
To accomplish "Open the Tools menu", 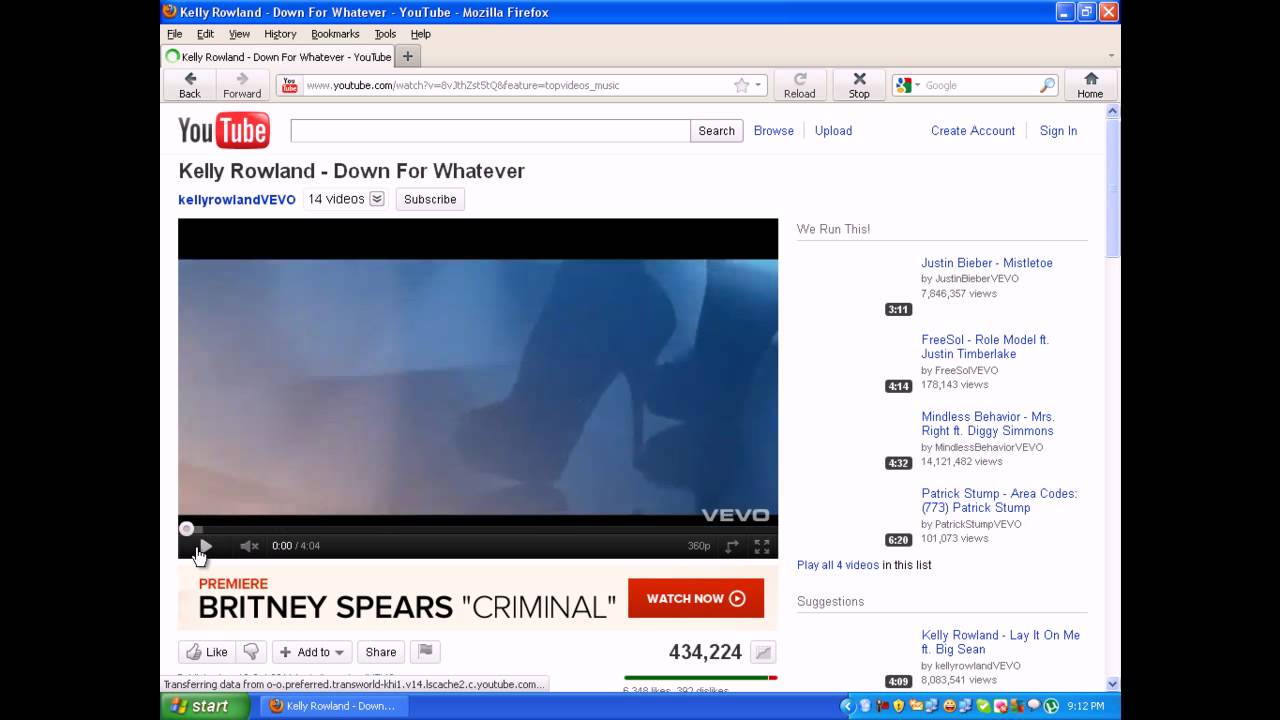I will [385, 34].
